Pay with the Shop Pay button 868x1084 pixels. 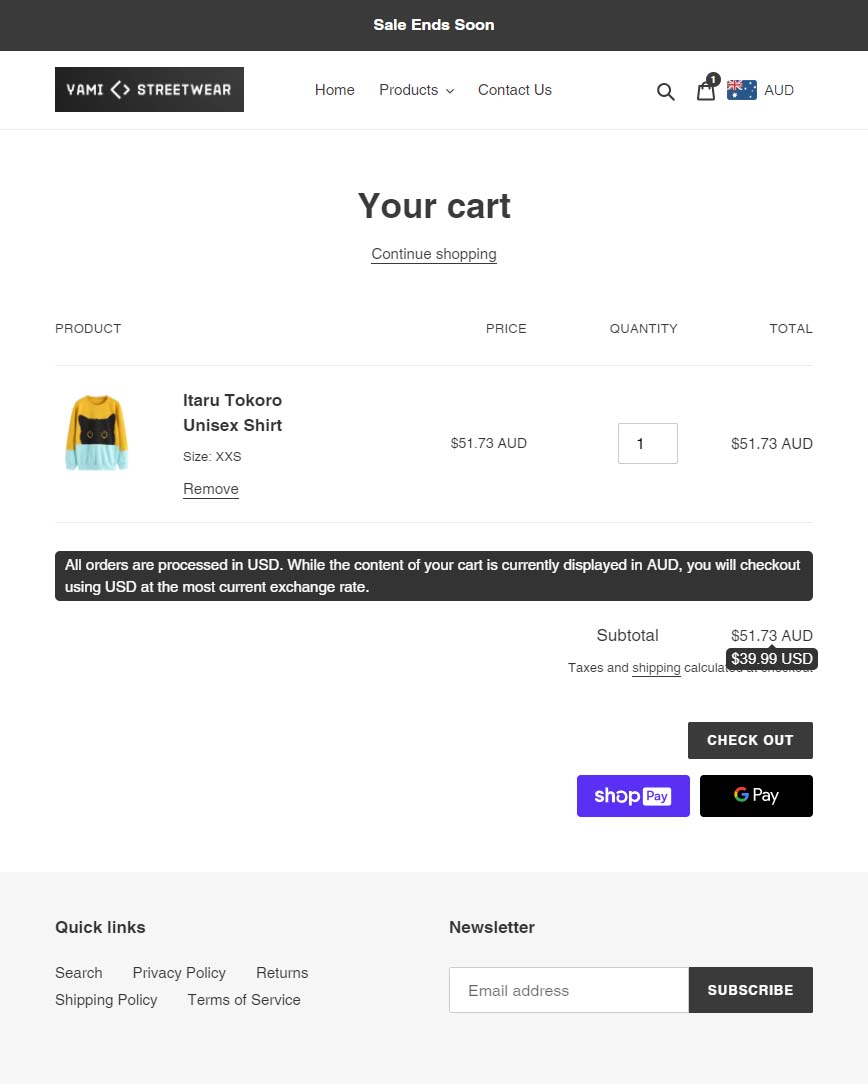[633, 796]
